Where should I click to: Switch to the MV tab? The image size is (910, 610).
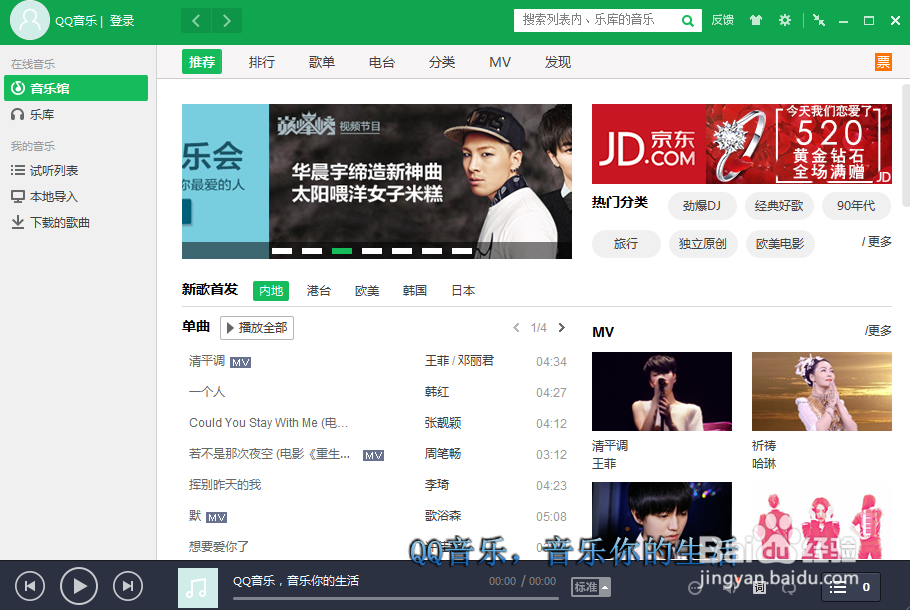click(500, 62)
